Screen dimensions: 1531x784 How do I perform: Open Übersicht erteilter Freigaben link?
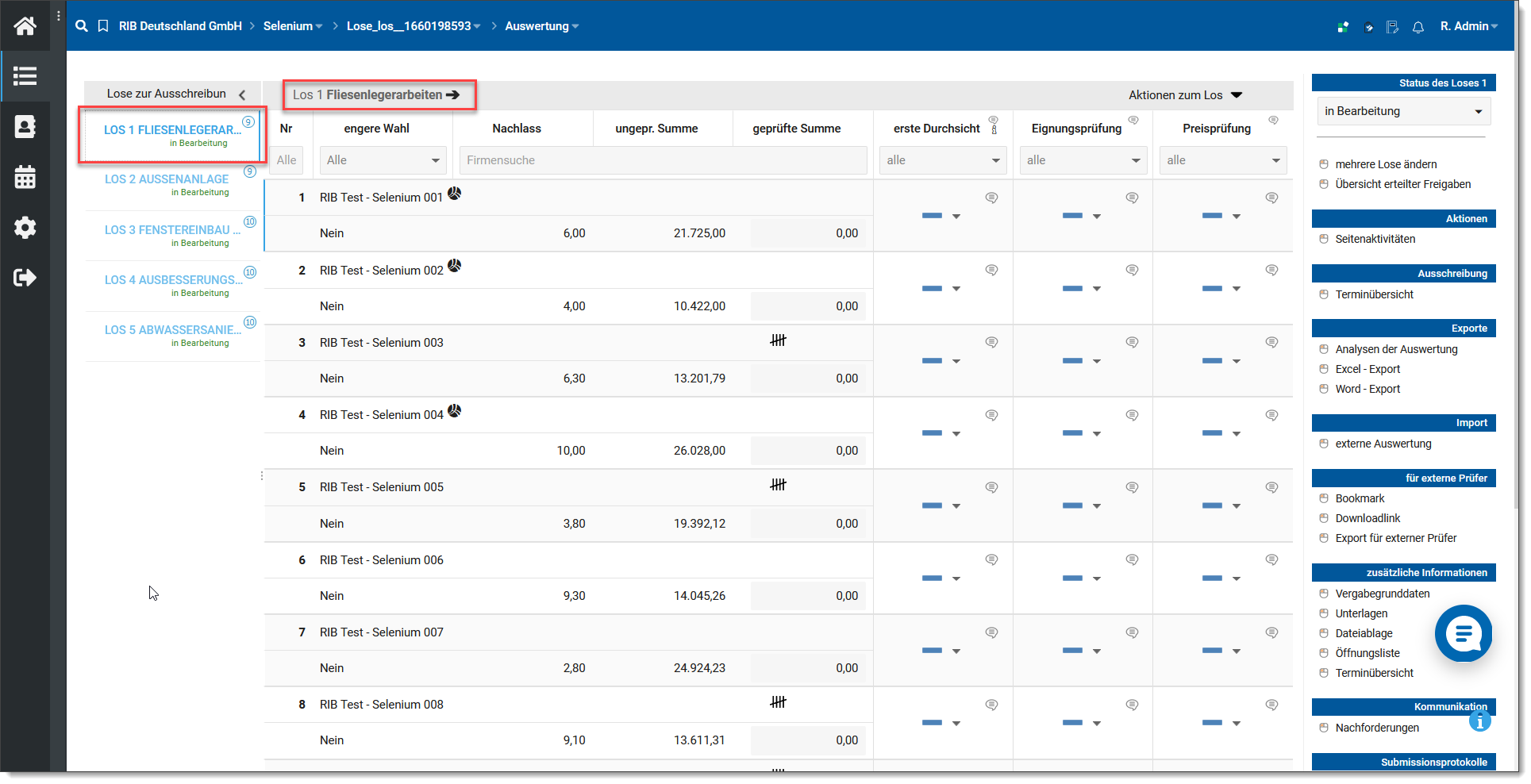click(1402, 184)
